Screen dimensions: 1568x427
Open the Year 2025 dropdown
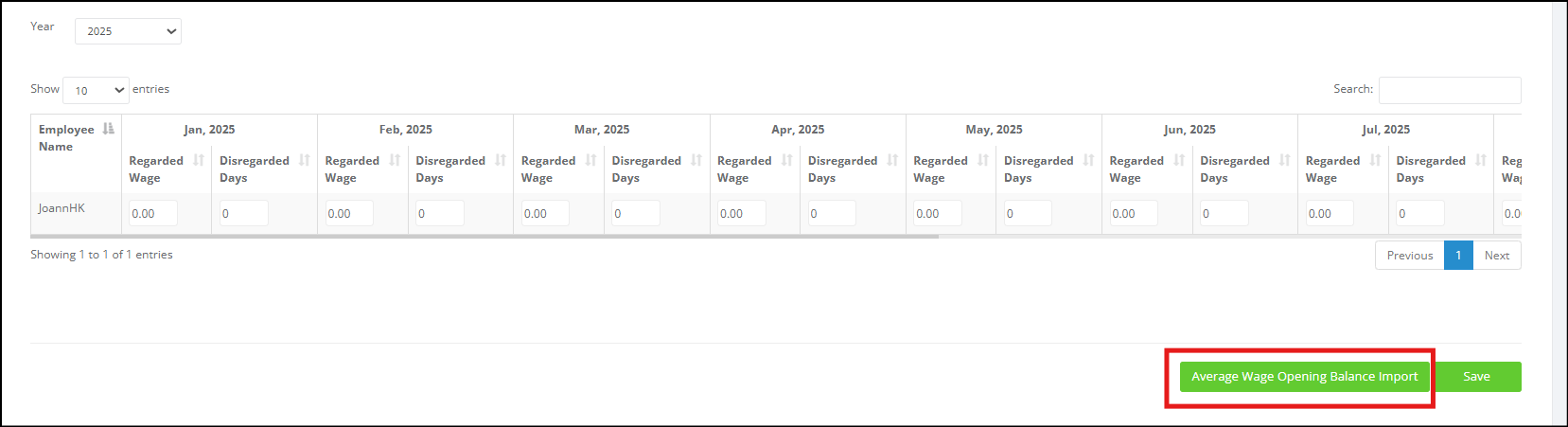(128, 31)
